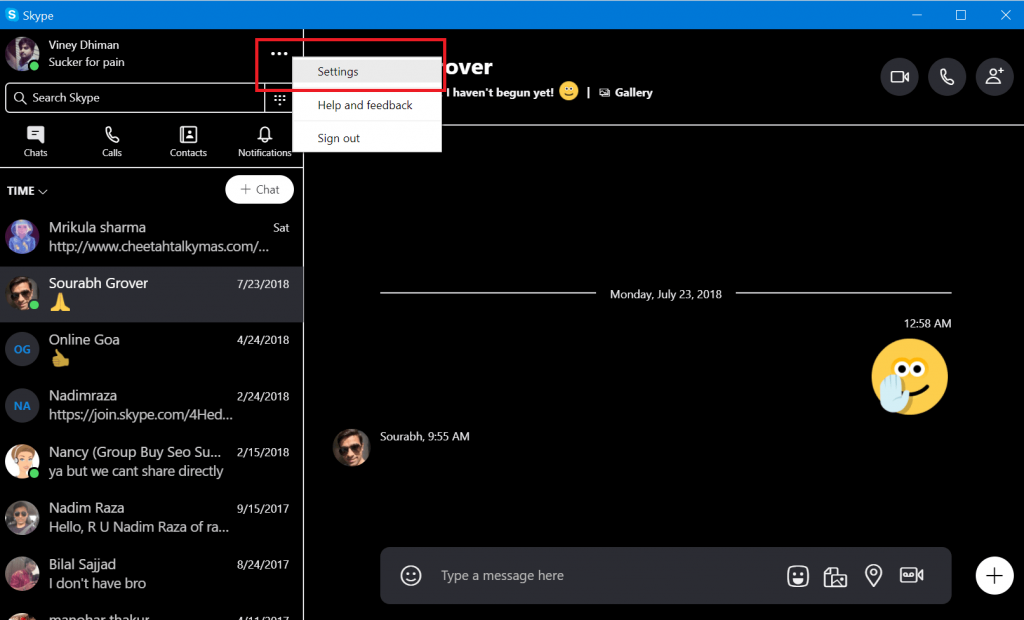Select Settings from the dropdown menu

coord(367,71)
